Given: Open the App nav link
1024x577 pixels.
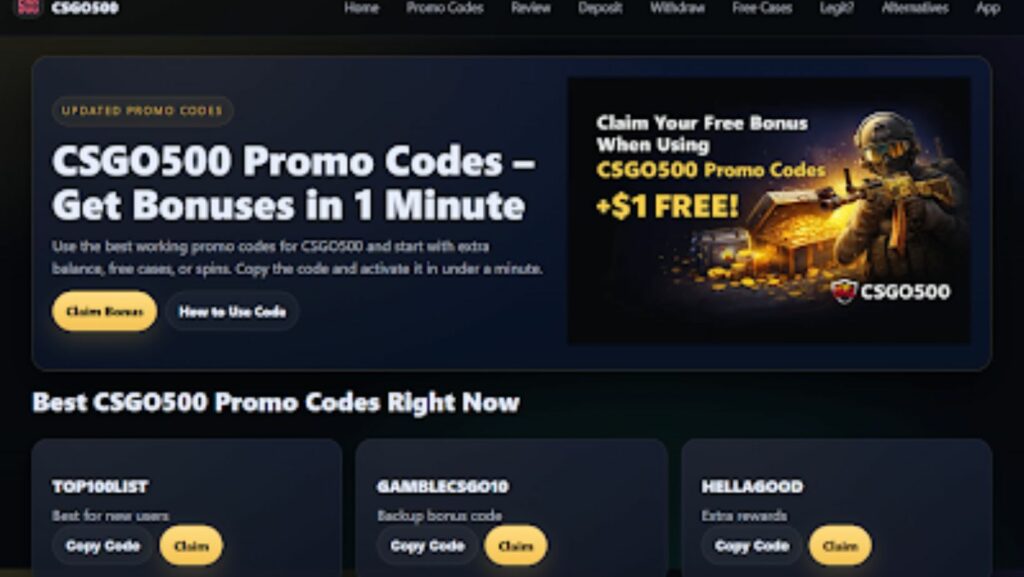Looking at the screenshot, I should [988, 8].
